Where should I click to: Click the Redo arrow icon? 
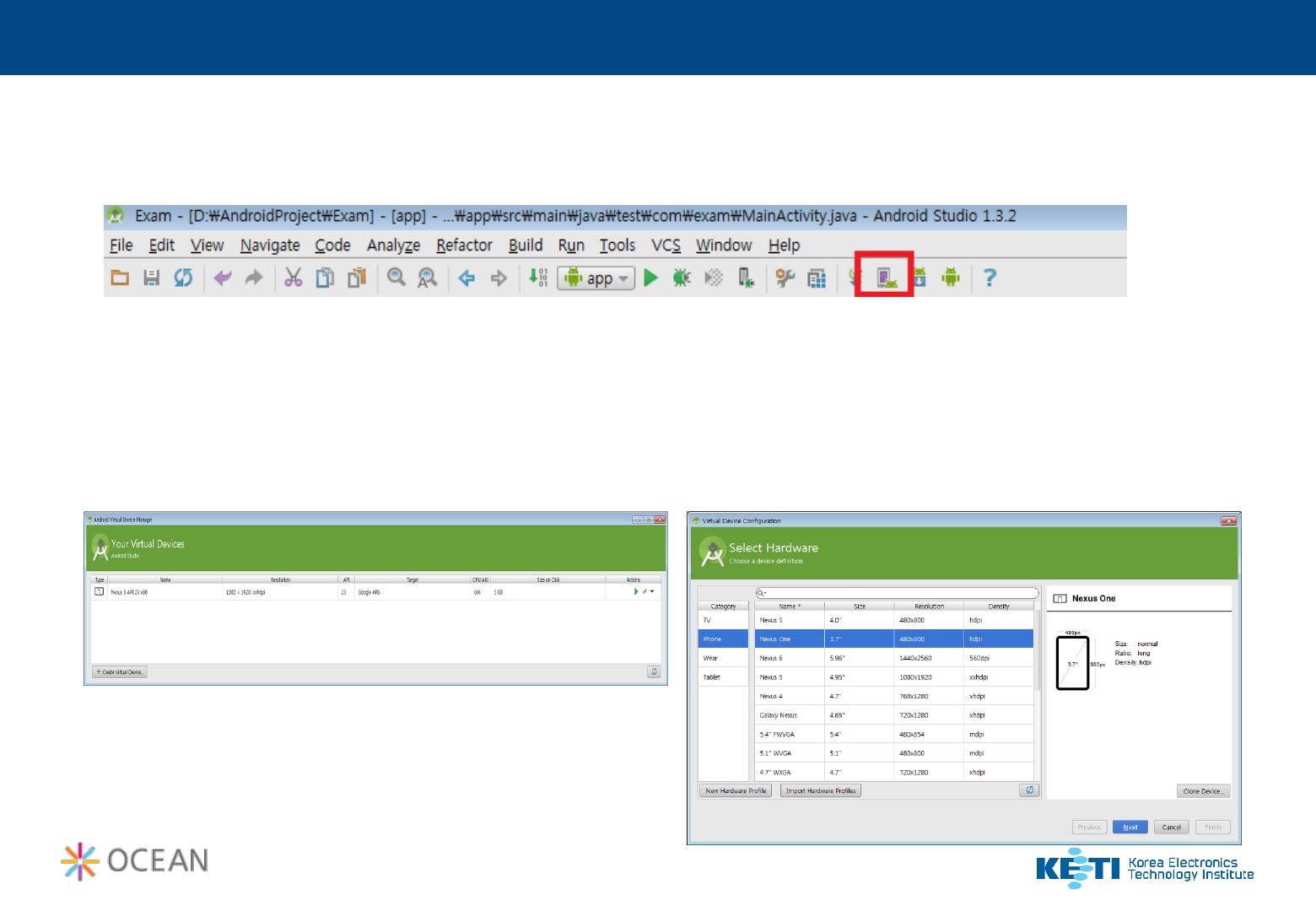coord(254,278)
